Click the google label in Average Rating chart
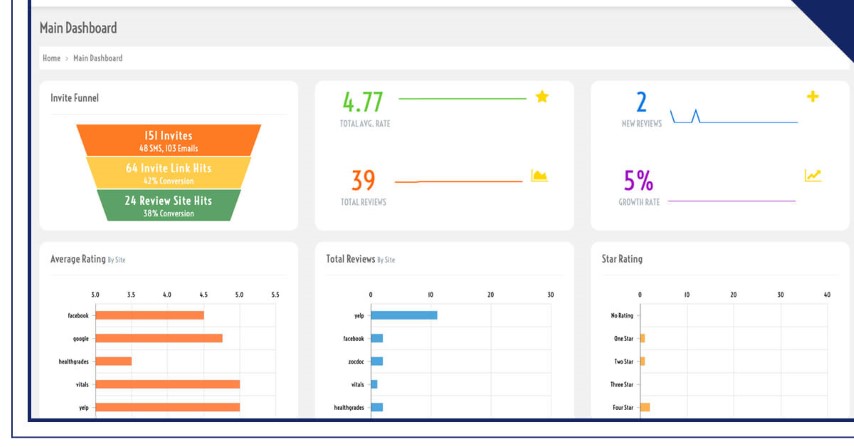The image size is (854, 447). [x=81, y=339]
